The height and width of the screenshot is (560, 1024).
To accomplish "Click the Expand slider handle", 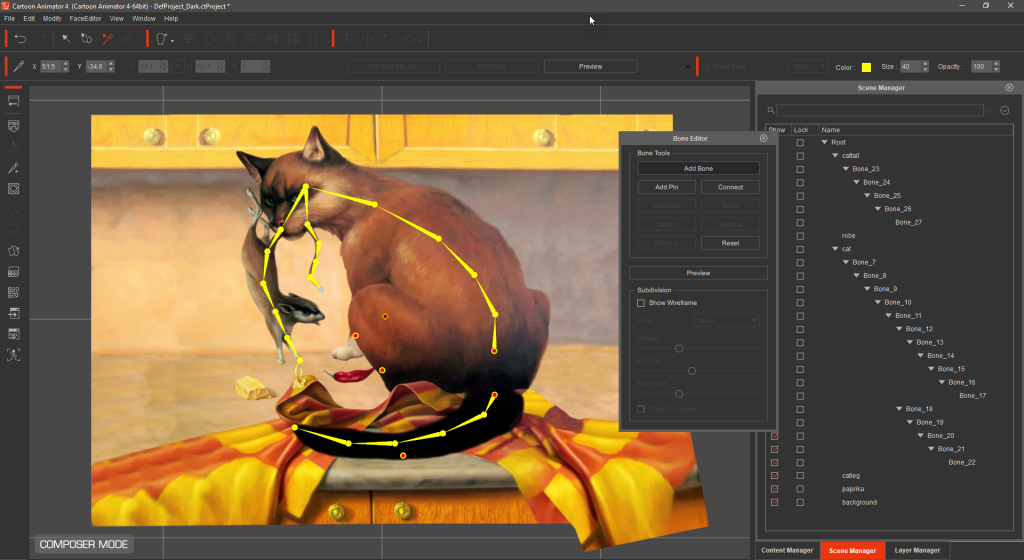I will tap(692, 371).
